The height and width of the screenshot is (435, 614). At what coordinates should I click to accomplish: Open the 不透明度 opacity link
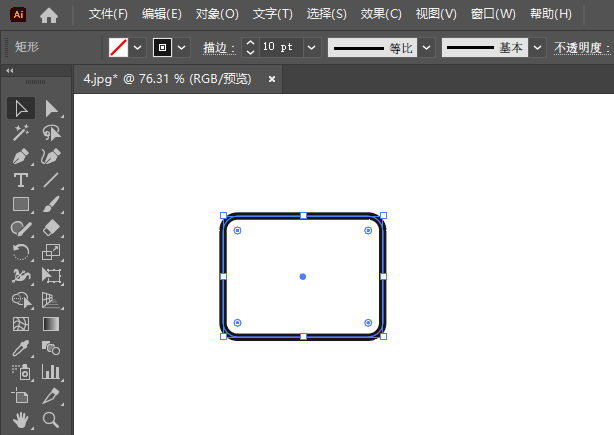point(582,48)
